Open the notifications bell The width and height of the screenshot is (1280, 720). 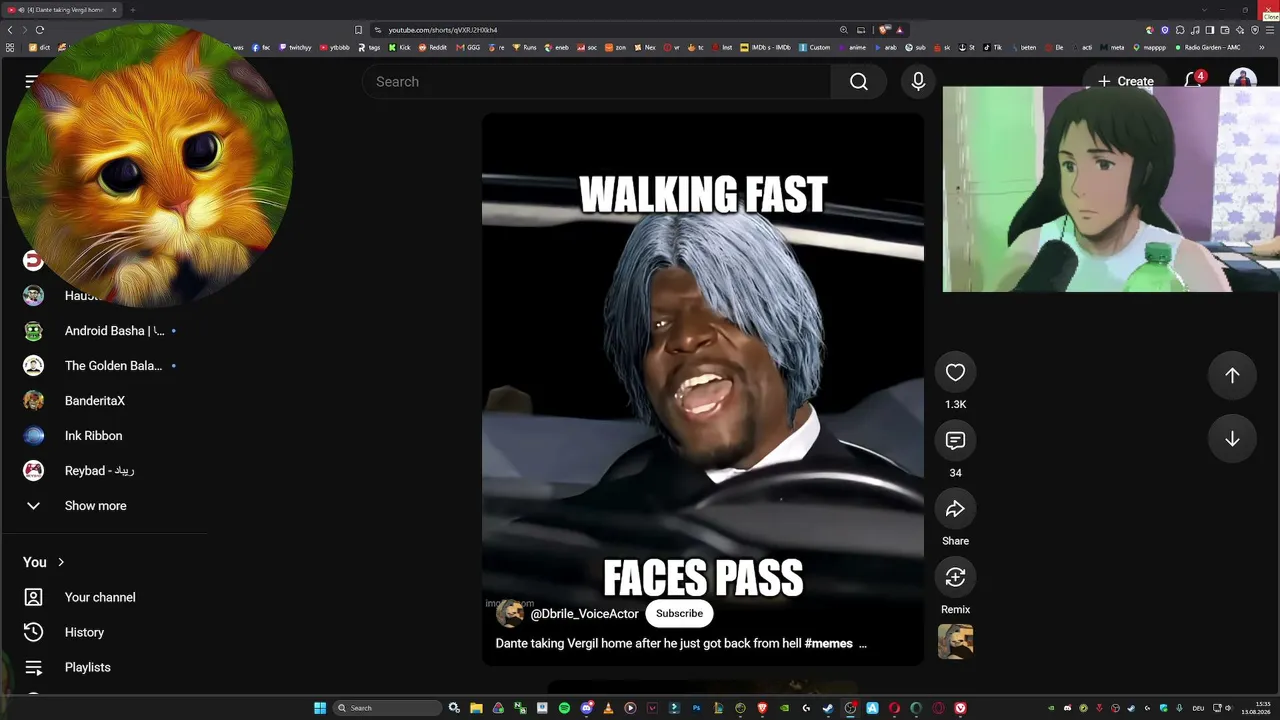(1193, 81)
